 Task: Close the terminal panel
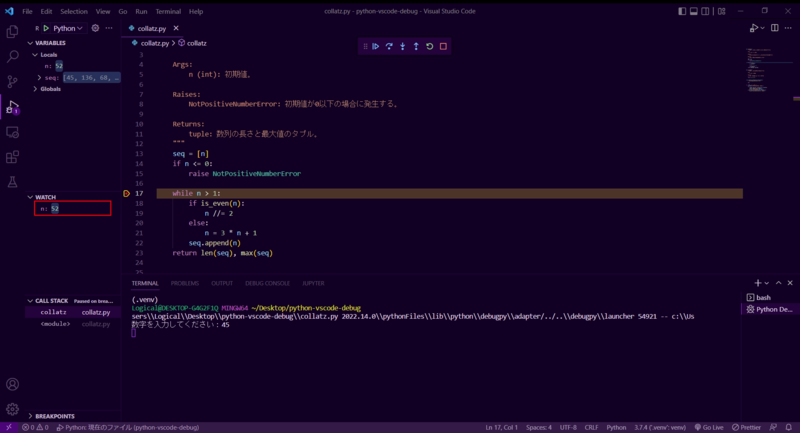[x=790, y=283]
